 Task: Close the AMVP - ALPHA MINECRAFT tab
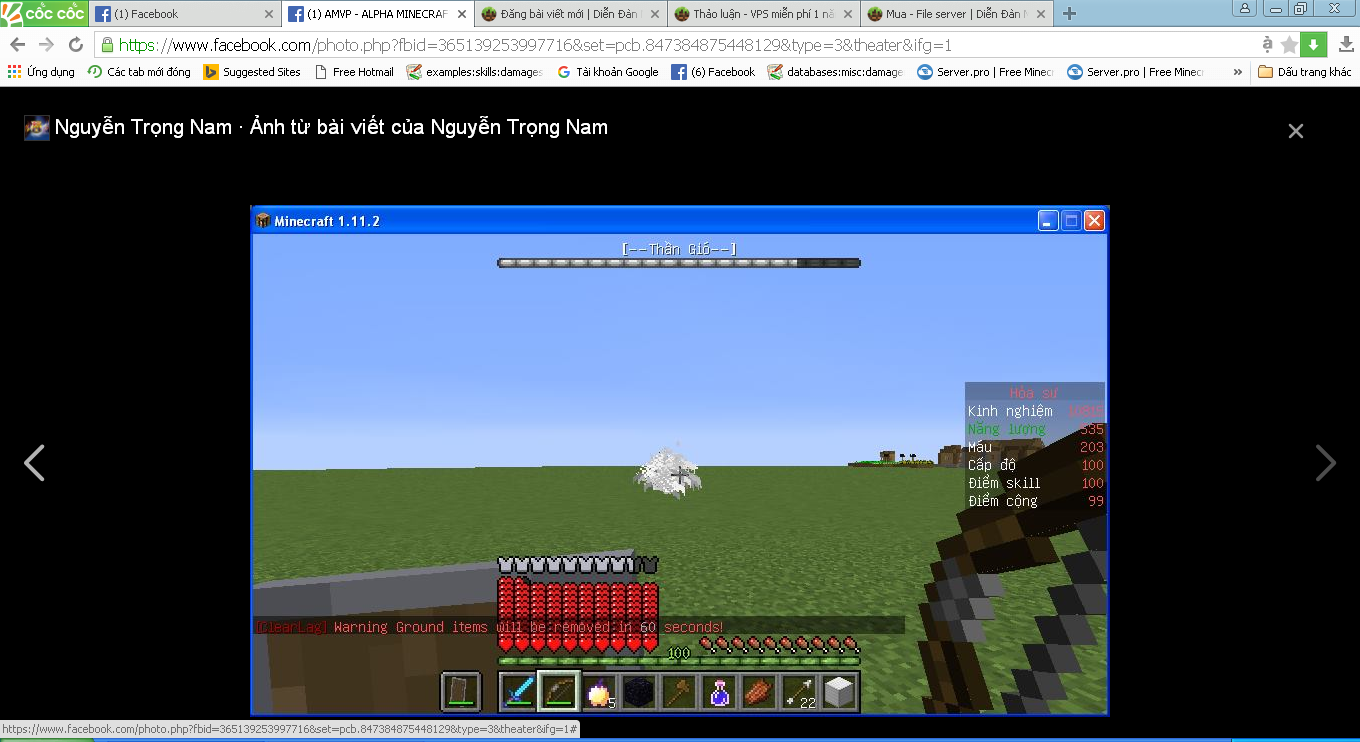(x=461, y=14)
